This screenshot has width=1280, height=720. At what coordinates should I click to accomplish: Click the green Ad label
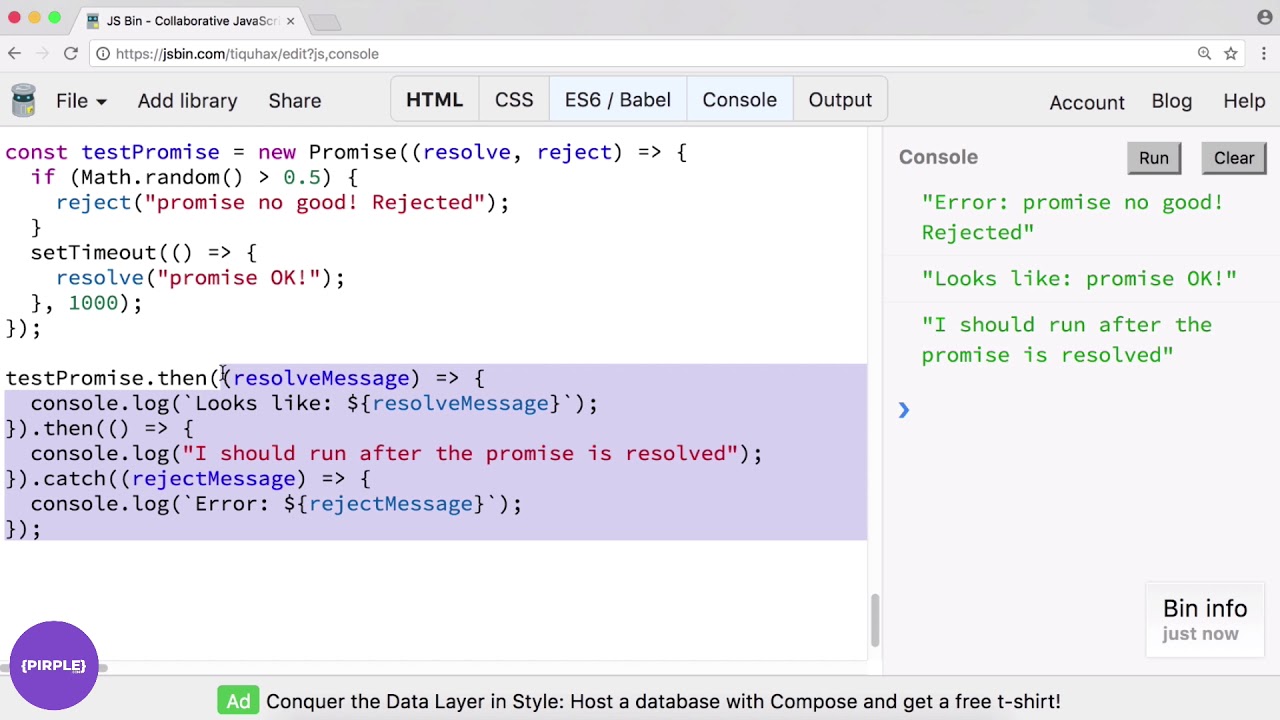(x=238, y=701)
